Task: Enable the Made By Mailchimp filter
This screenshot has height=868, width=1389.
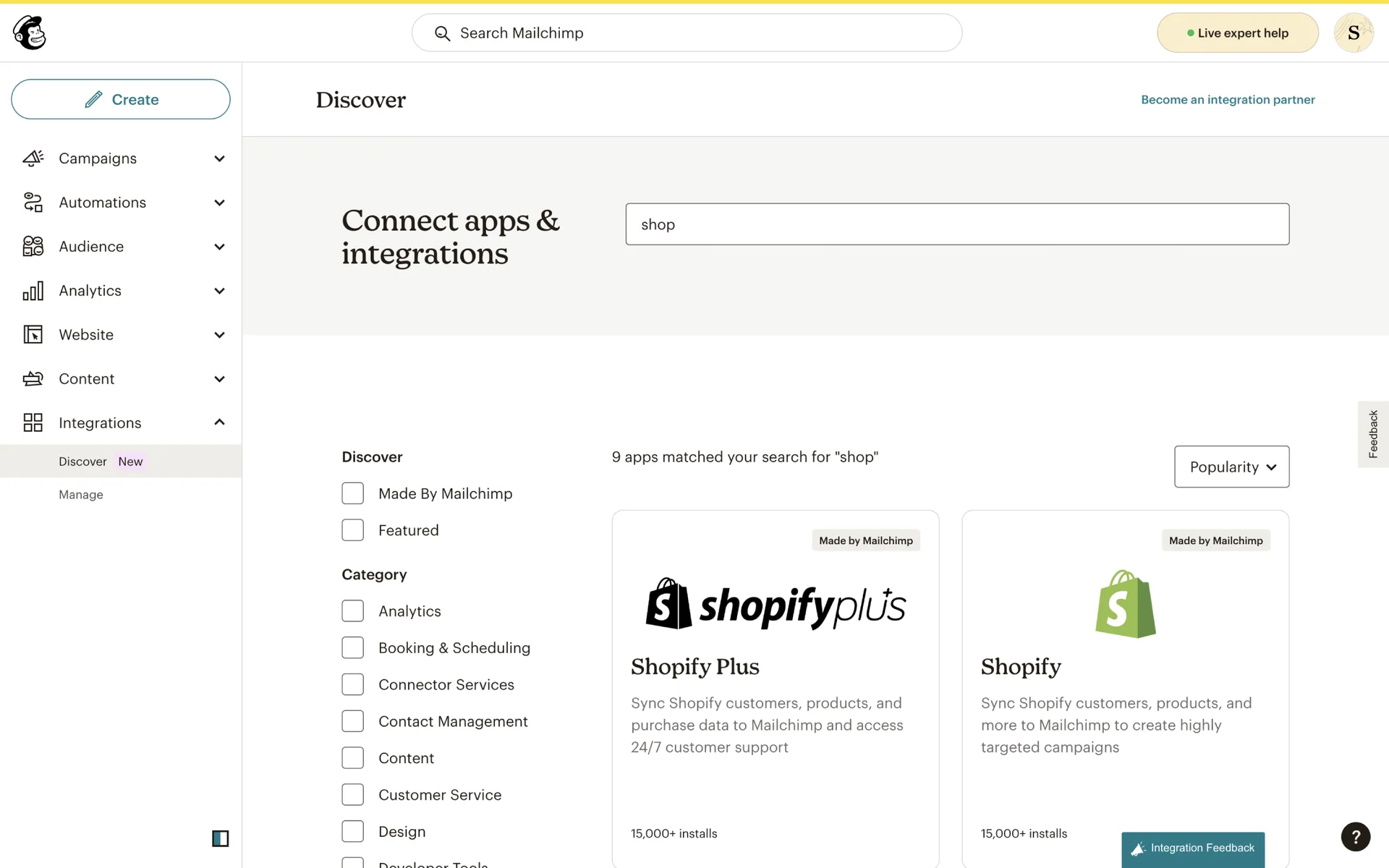Action: [353, 493]
